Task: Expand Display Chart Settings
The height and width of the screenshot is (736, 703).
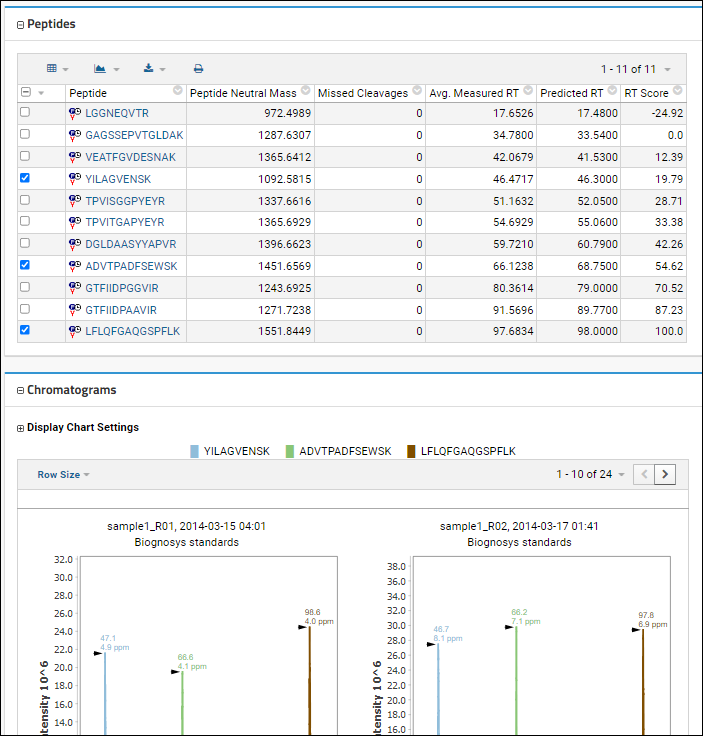Action: click(20, 428)
